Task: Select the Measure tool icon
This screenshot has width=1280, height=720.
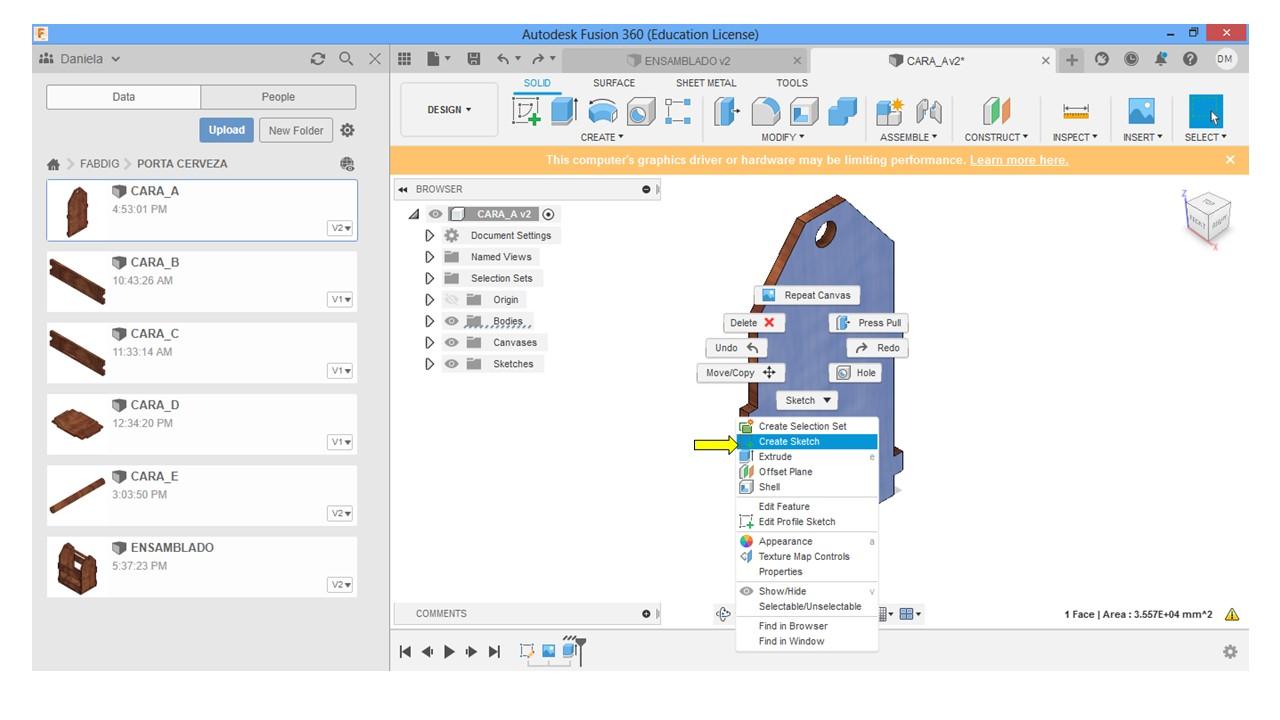Action: click(1076, 112)
